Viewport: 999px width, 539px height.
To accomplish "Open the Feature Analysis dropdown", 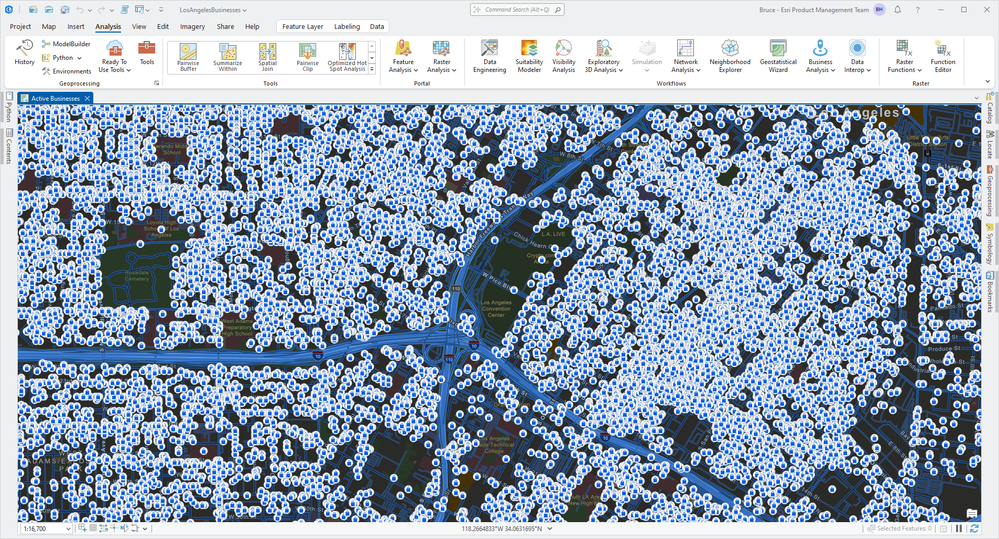I will [403, 56].
